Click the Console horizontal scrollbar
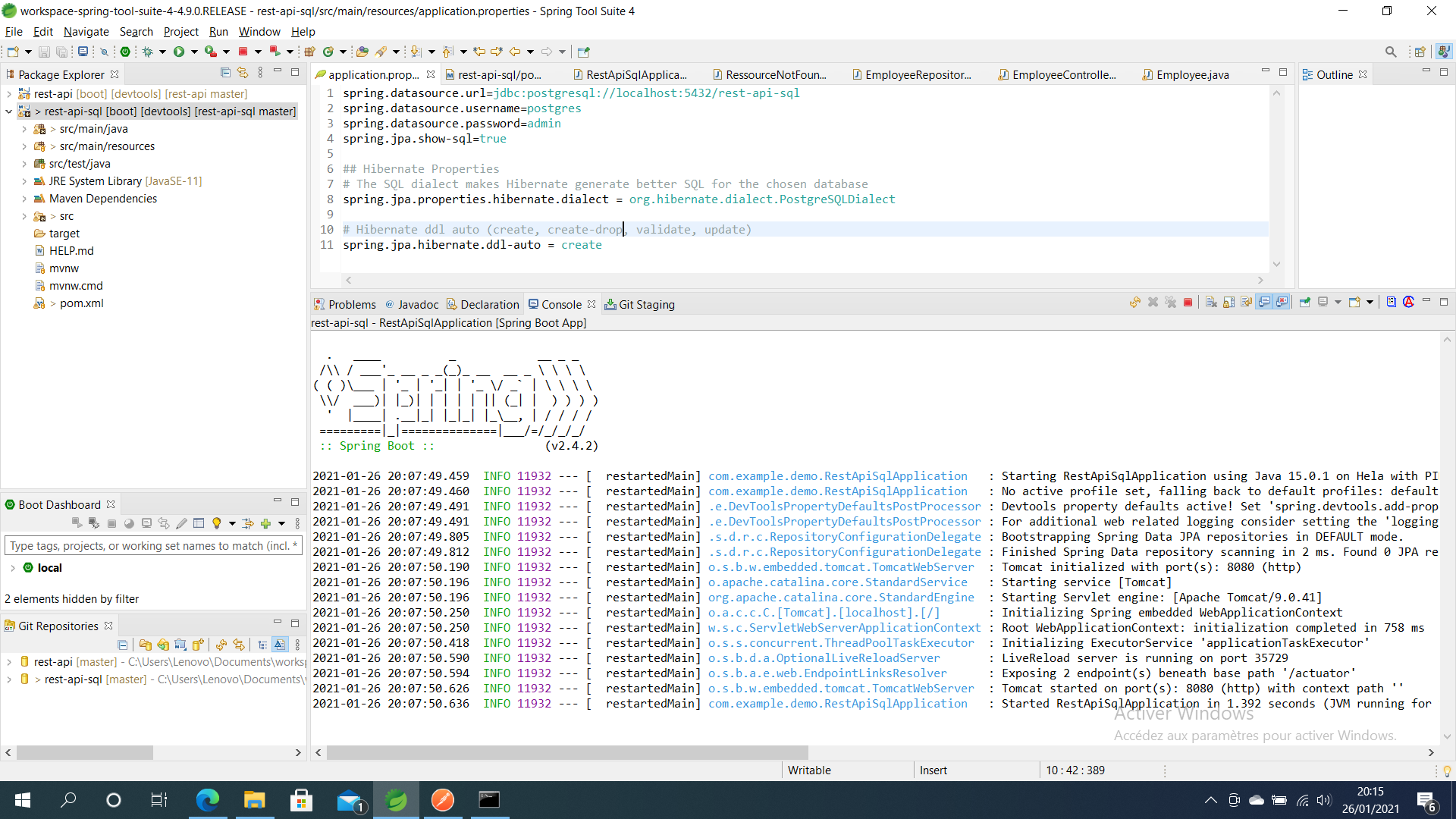This screenshot has width=1456, height=819. 567,753
